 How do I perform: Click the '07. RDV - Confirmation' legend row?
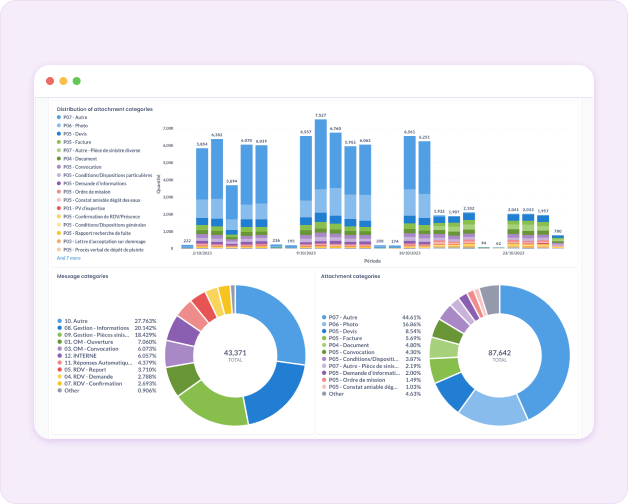tap(107, 383)
